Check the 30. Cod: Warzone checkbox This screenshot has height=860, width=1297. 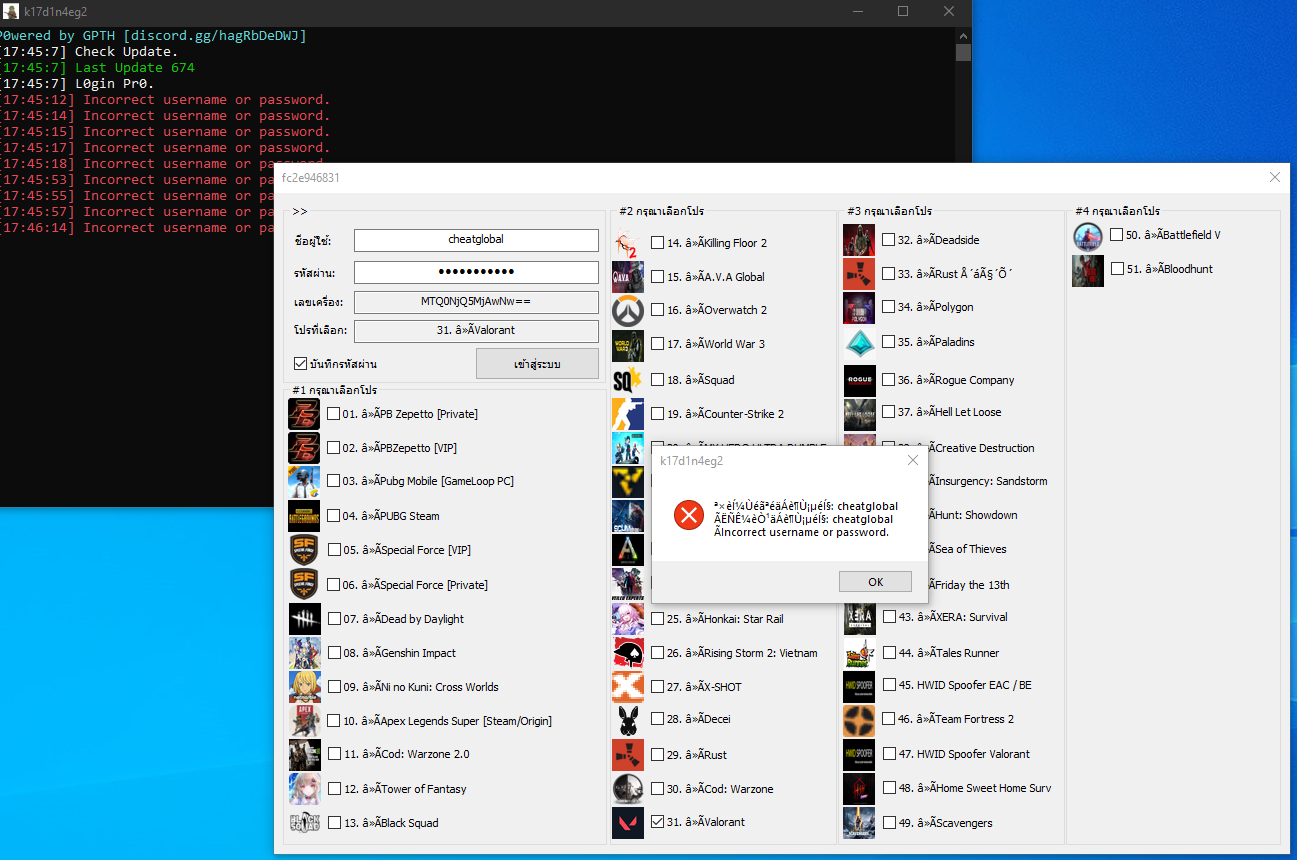point(657,789)
